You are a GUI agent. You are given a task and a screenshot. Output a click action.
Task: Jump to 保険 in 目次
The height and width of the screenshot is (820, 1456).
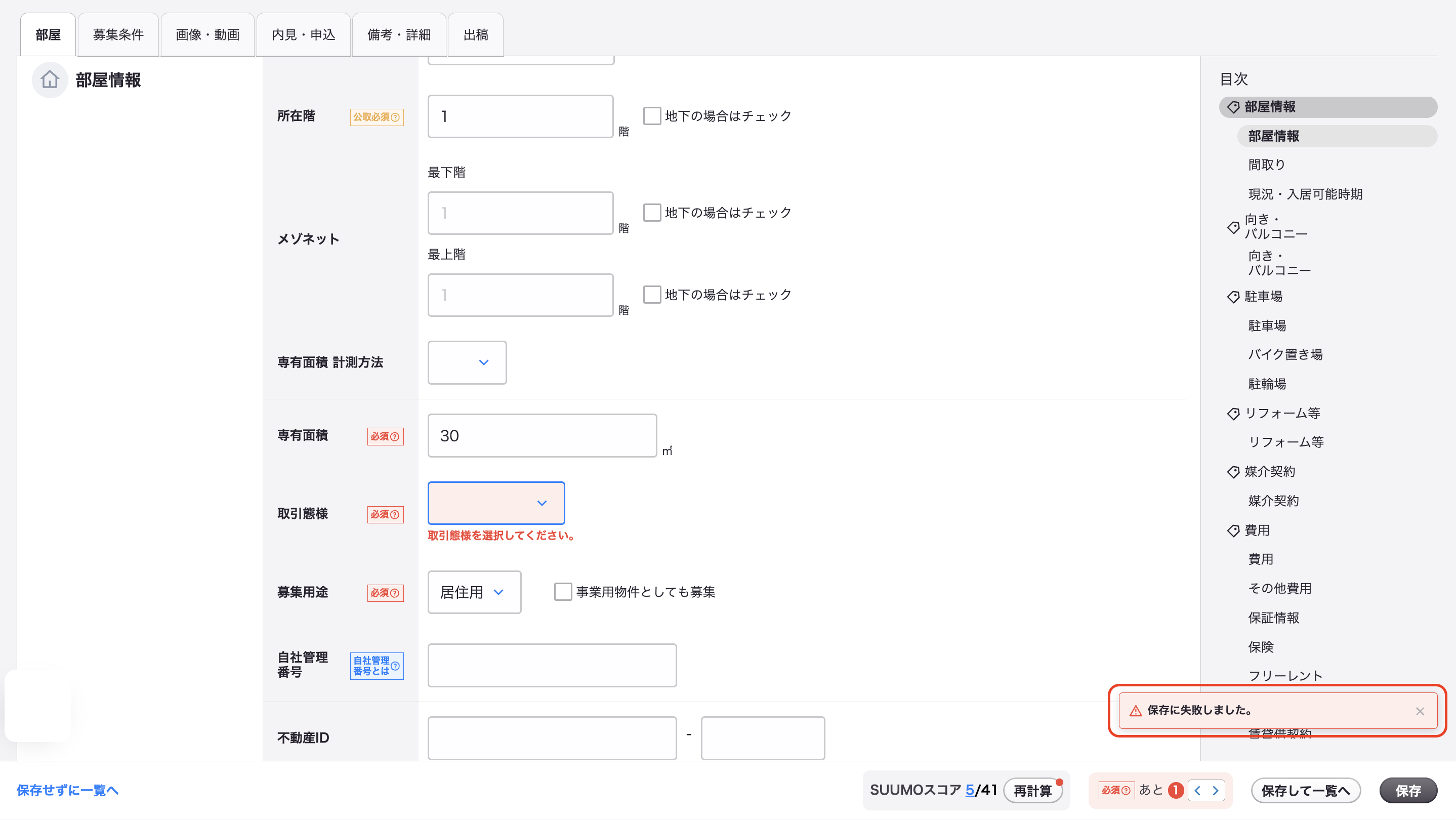point(1261,647)
